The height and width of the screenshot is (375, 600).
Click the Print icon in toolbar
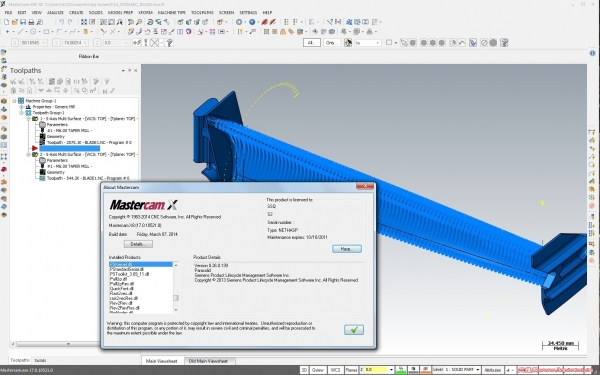[31, 22]
